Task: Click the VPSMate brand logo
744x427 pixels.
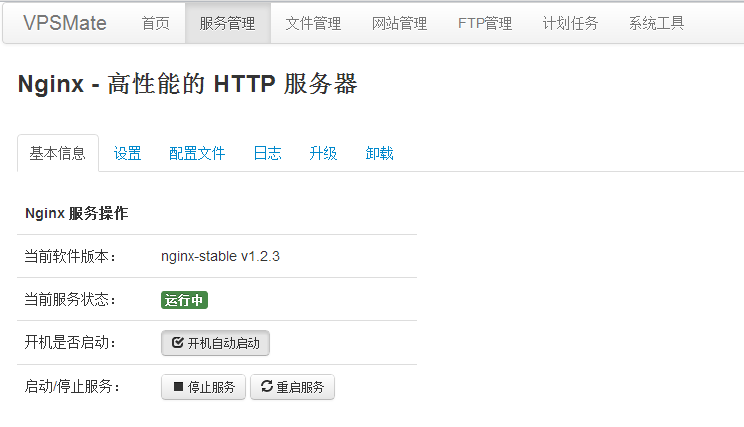Action: click(x=64, y=23)
